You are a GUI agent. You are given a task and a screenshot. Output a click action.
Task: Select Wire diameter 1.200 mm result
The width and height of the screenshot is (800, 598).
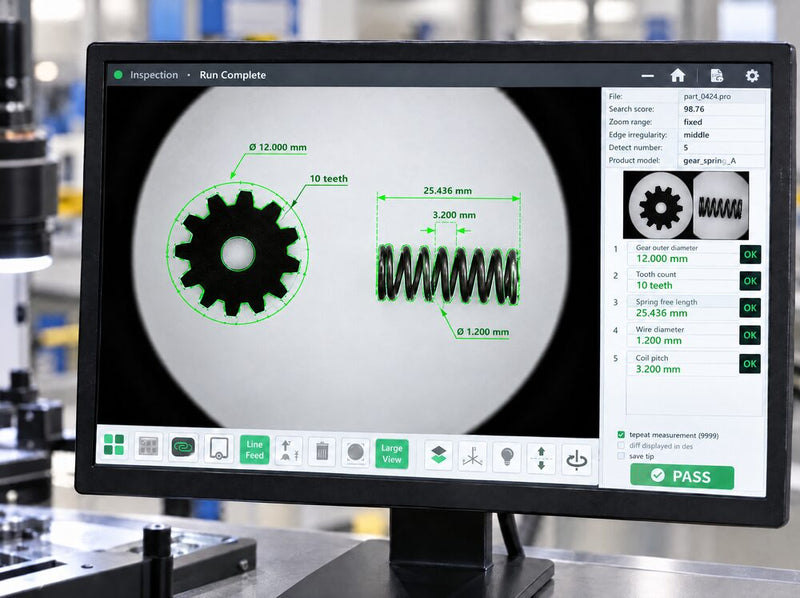pos(683,335)
